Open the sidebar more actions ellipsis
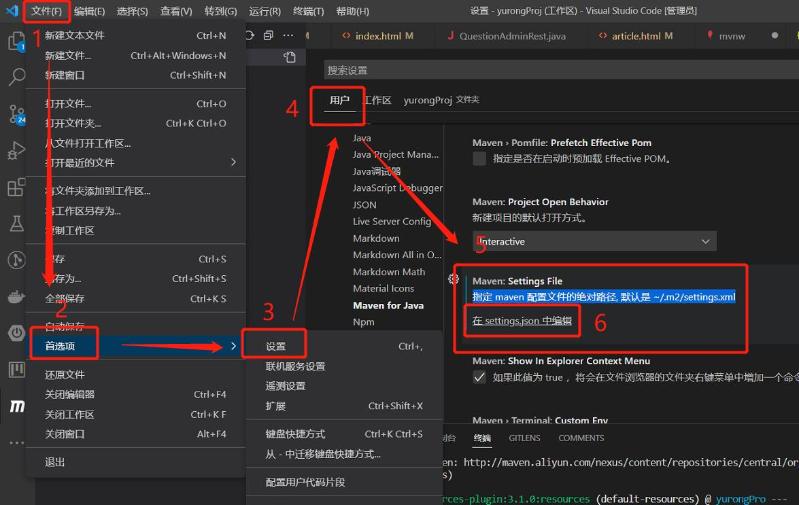Viewport: 799px width, 505px height. click(x=288, y=35)
